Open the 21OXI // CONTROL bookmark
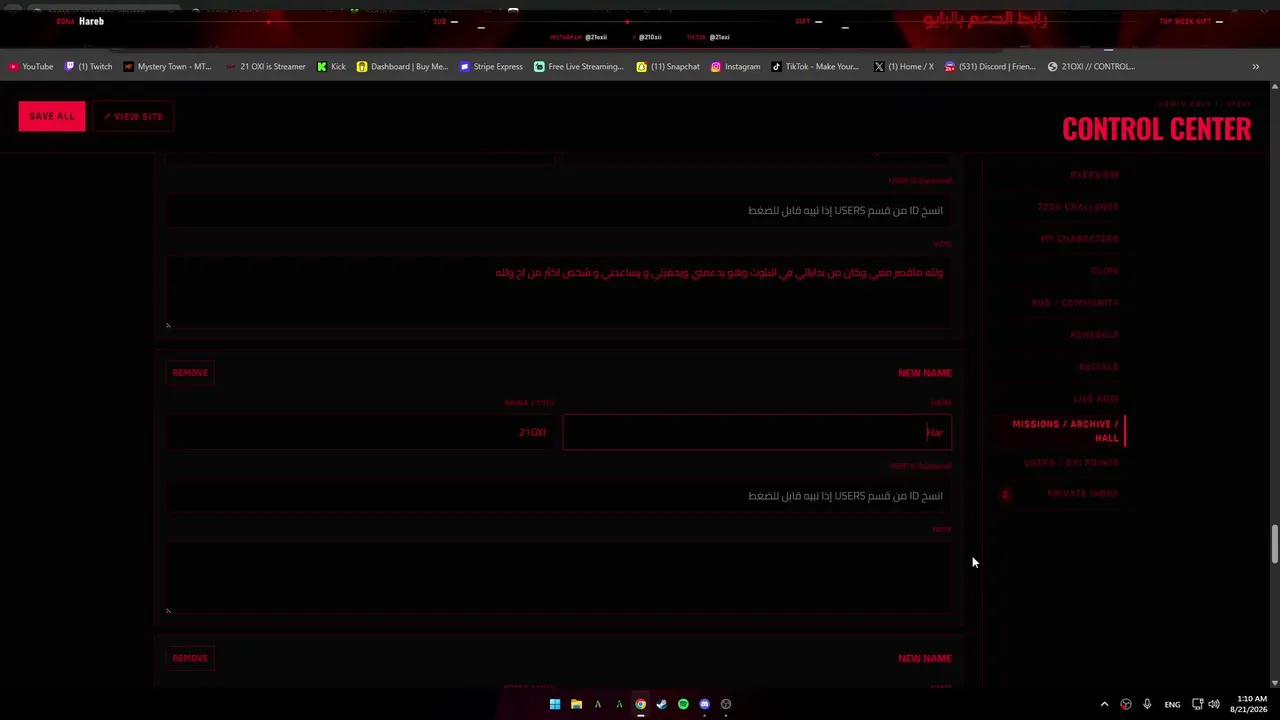 (x=1091, y=67)
